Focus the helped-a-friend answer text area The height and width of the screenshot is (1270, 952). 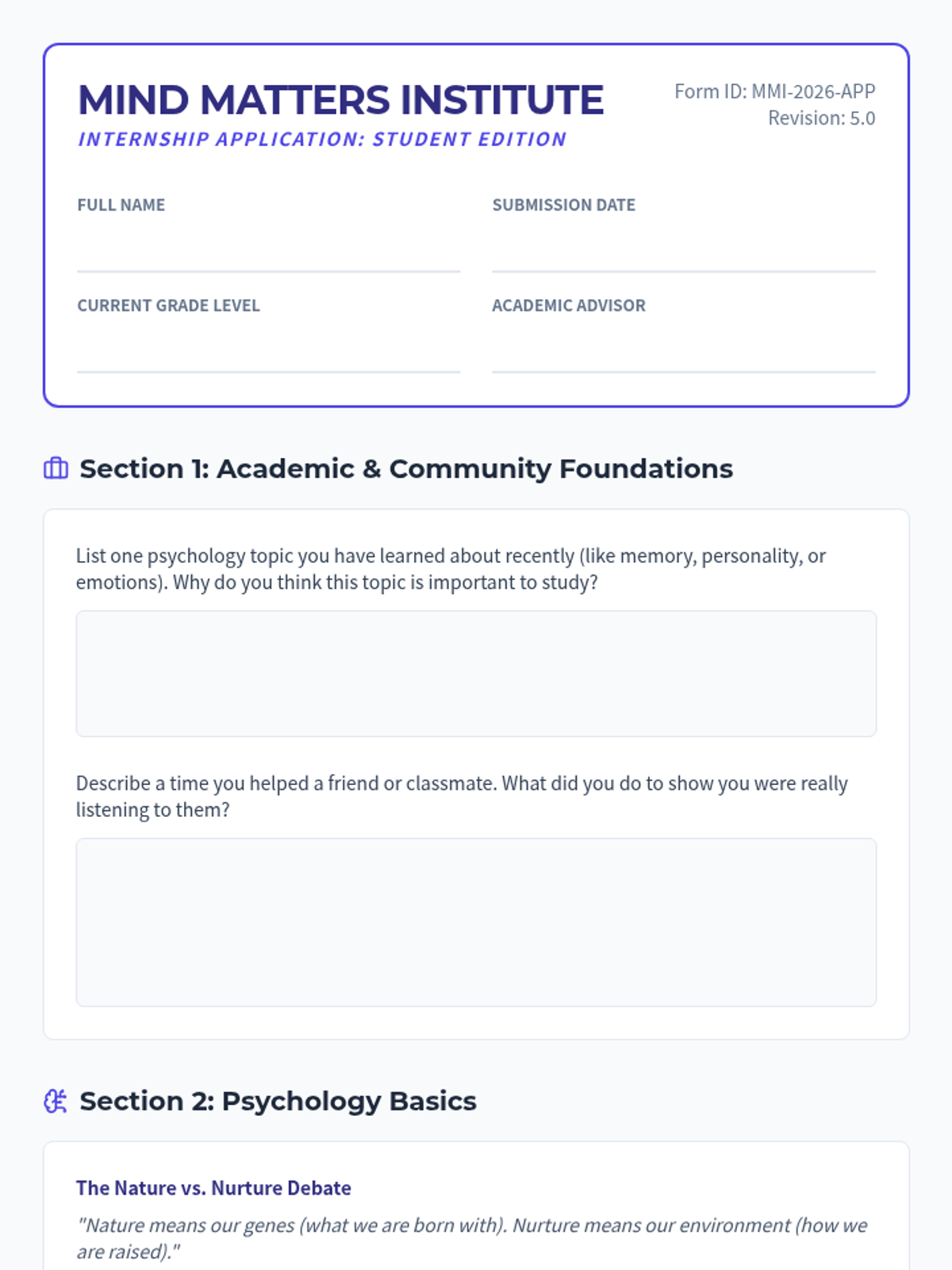pos(476,922)
